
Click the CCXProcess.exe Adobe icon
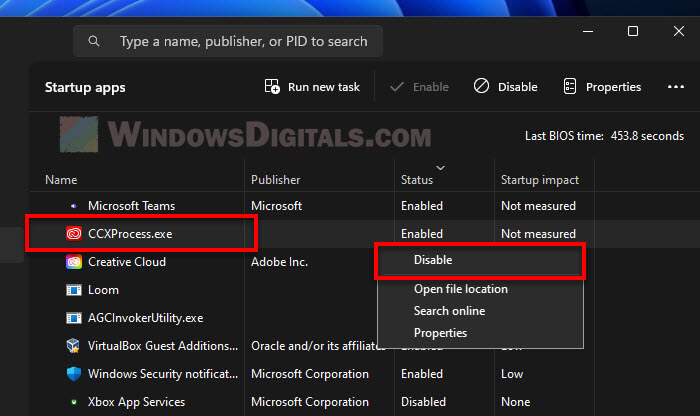(x=74, y=233)
